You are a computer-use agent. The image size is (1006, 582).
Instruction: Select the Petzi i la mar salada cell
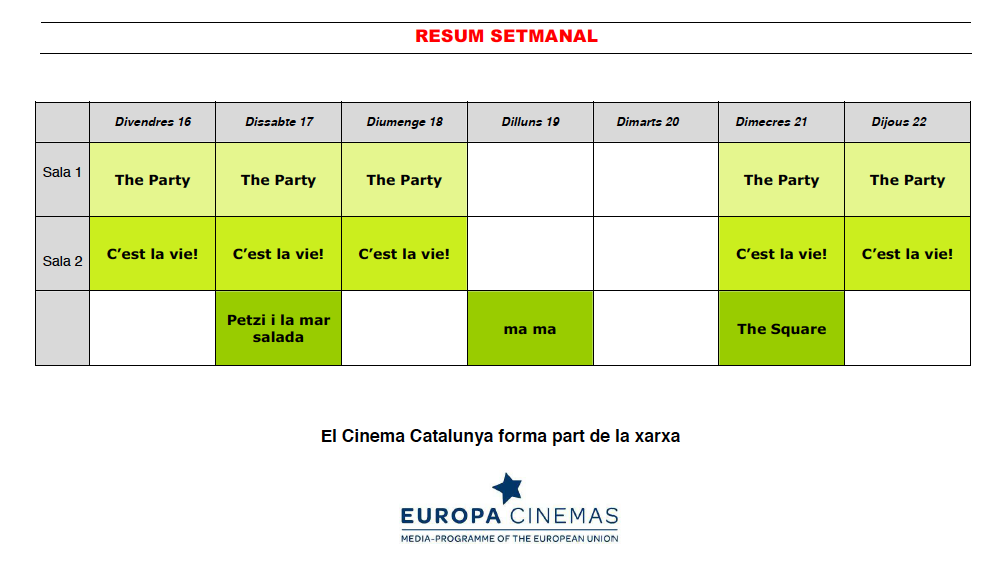pos(278,328)
